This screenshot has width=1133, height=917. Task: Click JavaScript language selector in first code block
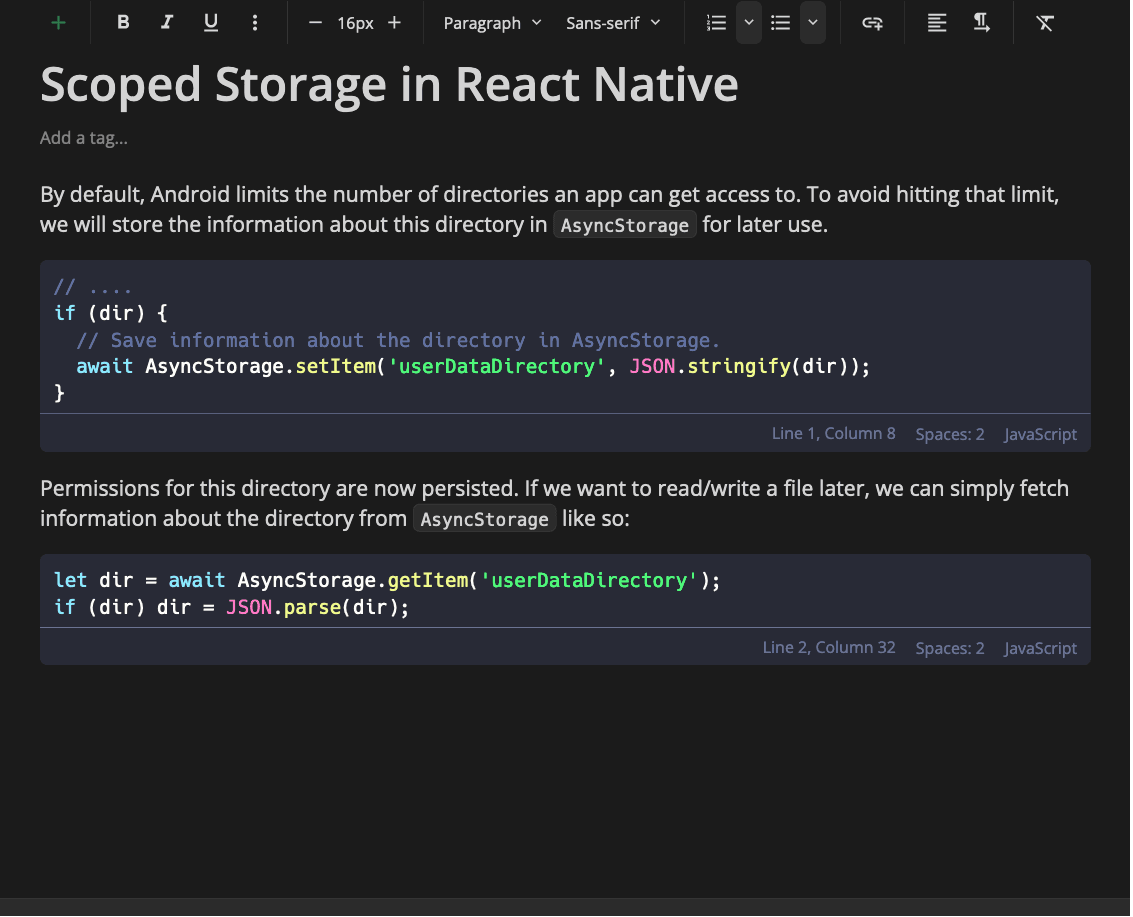tap(1040, 434)
